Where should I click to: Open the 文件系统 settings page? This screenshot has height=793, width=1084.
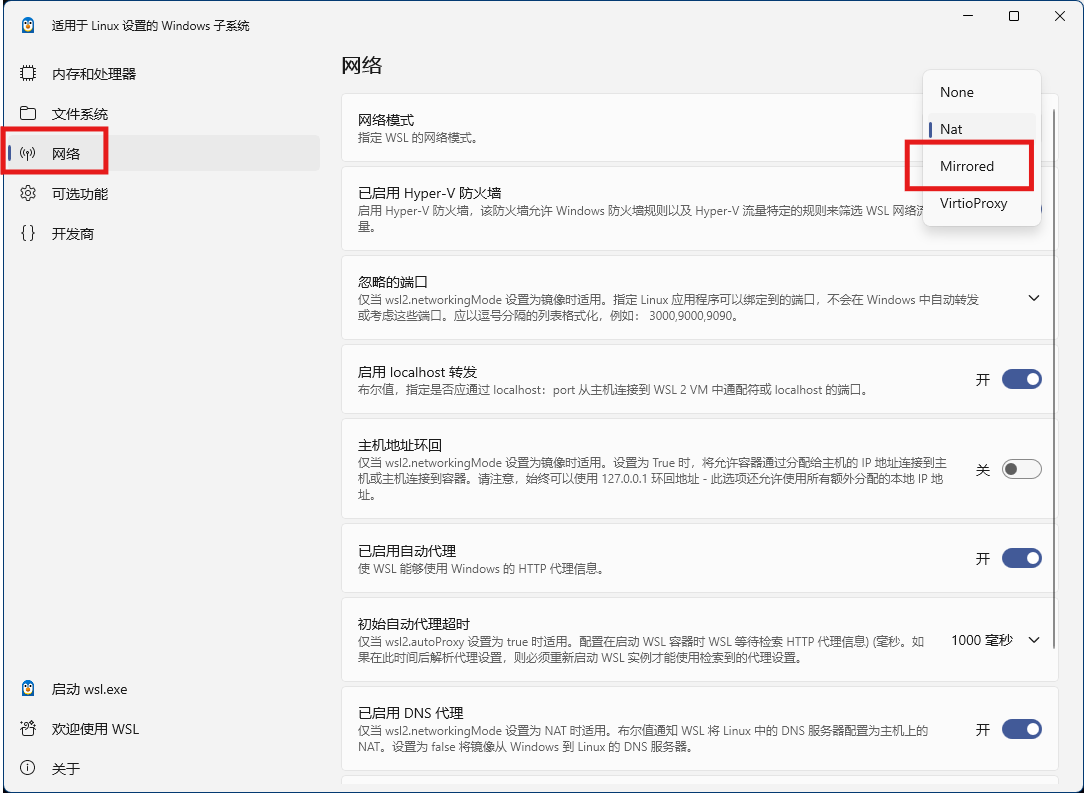click(163, 113)
